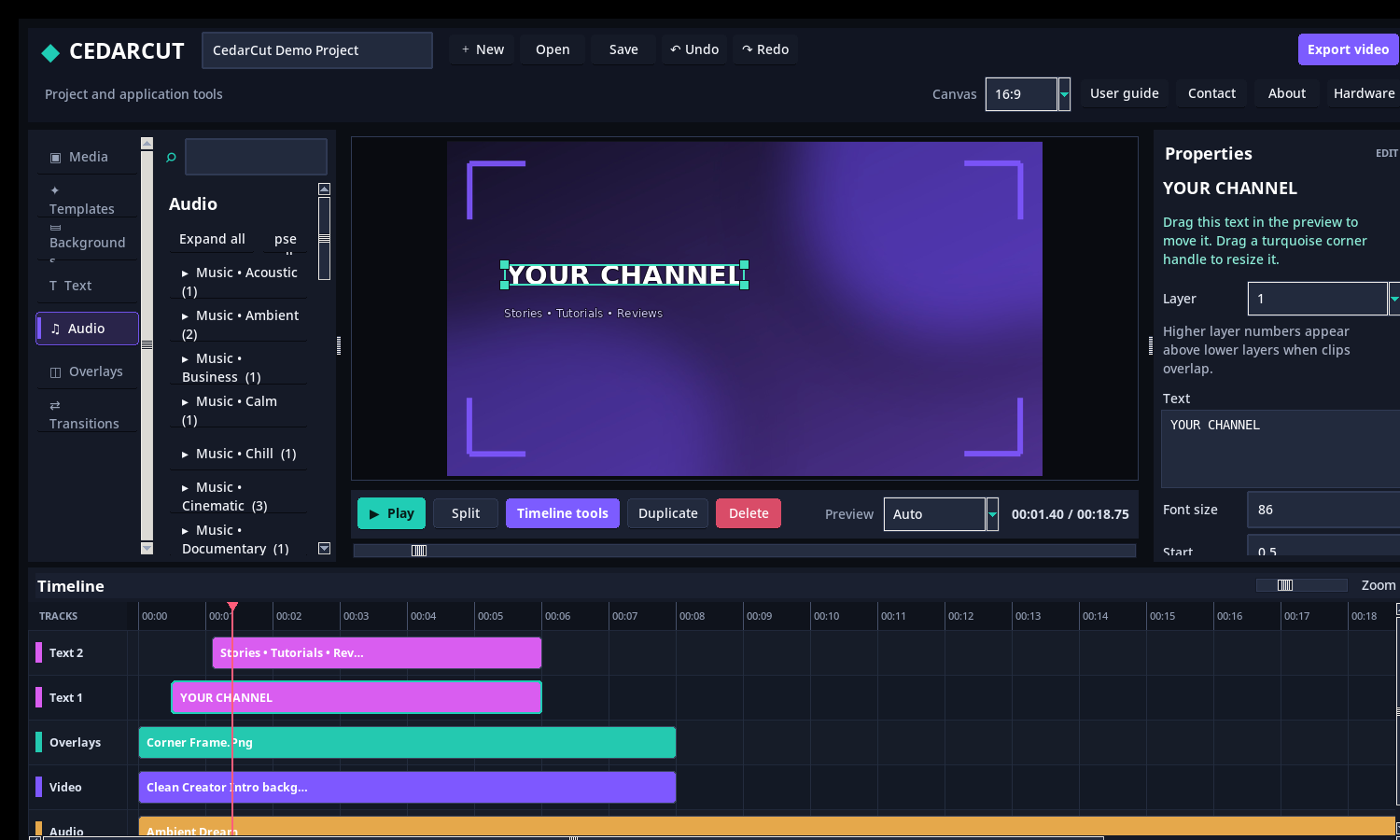Viewport: 1400px width, 840px height.
Task: Switch to the Background tab
Action: pos(88,243)
